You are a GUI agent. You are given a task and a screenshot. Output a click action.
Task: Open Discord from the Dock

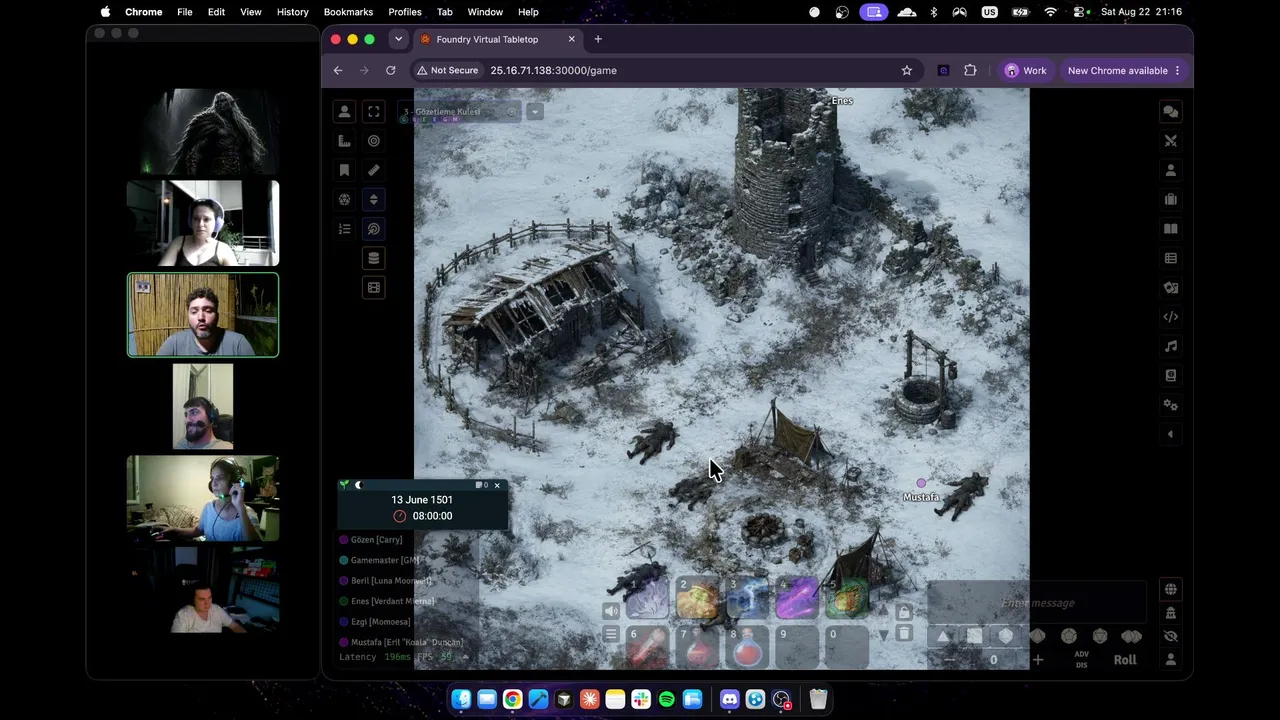tap(729, 700)
